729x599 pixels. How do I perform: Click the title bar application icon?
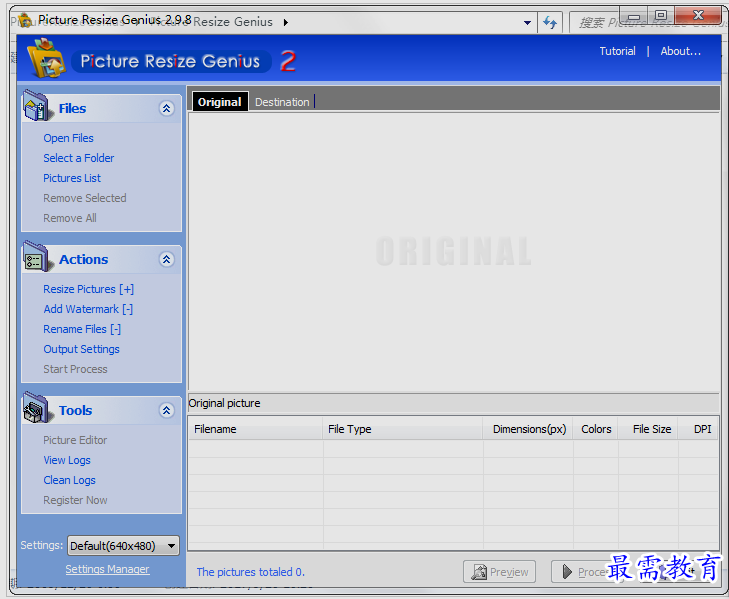tap(25, 20)
